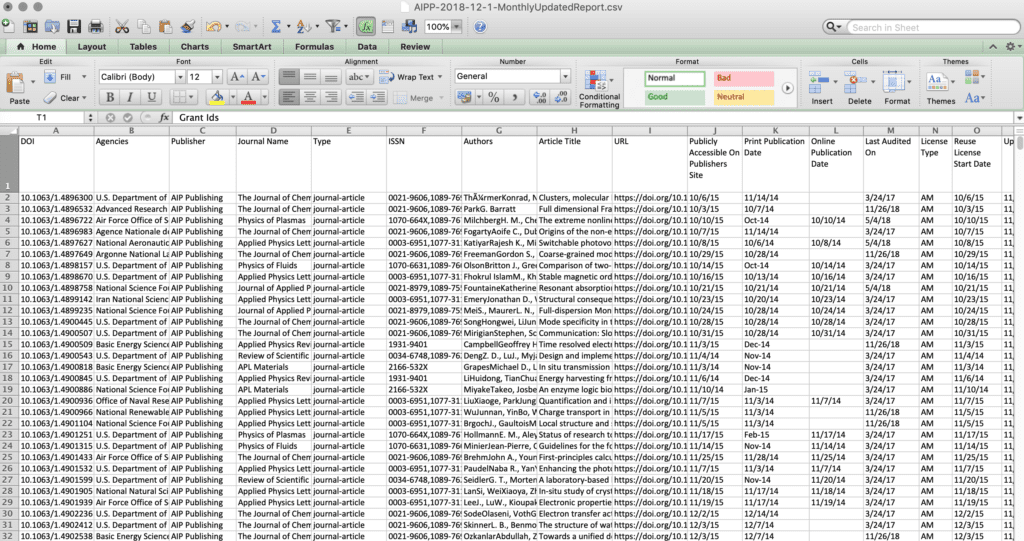Increase font size with A up icon
The image size is (1024, 541).
tap(237, 77)
